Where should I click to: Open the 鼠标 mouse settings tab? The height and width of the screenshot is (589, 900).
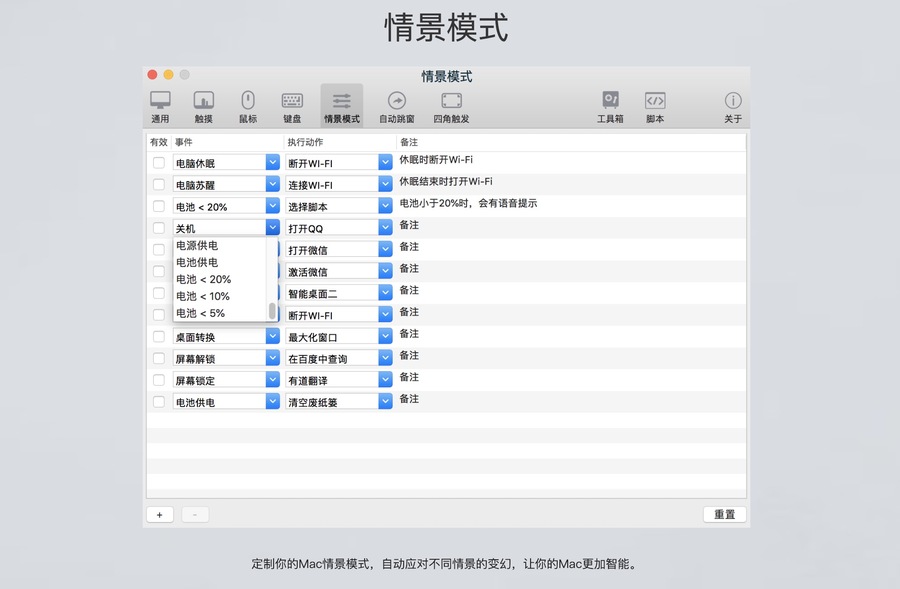click(x=248, y=107)
